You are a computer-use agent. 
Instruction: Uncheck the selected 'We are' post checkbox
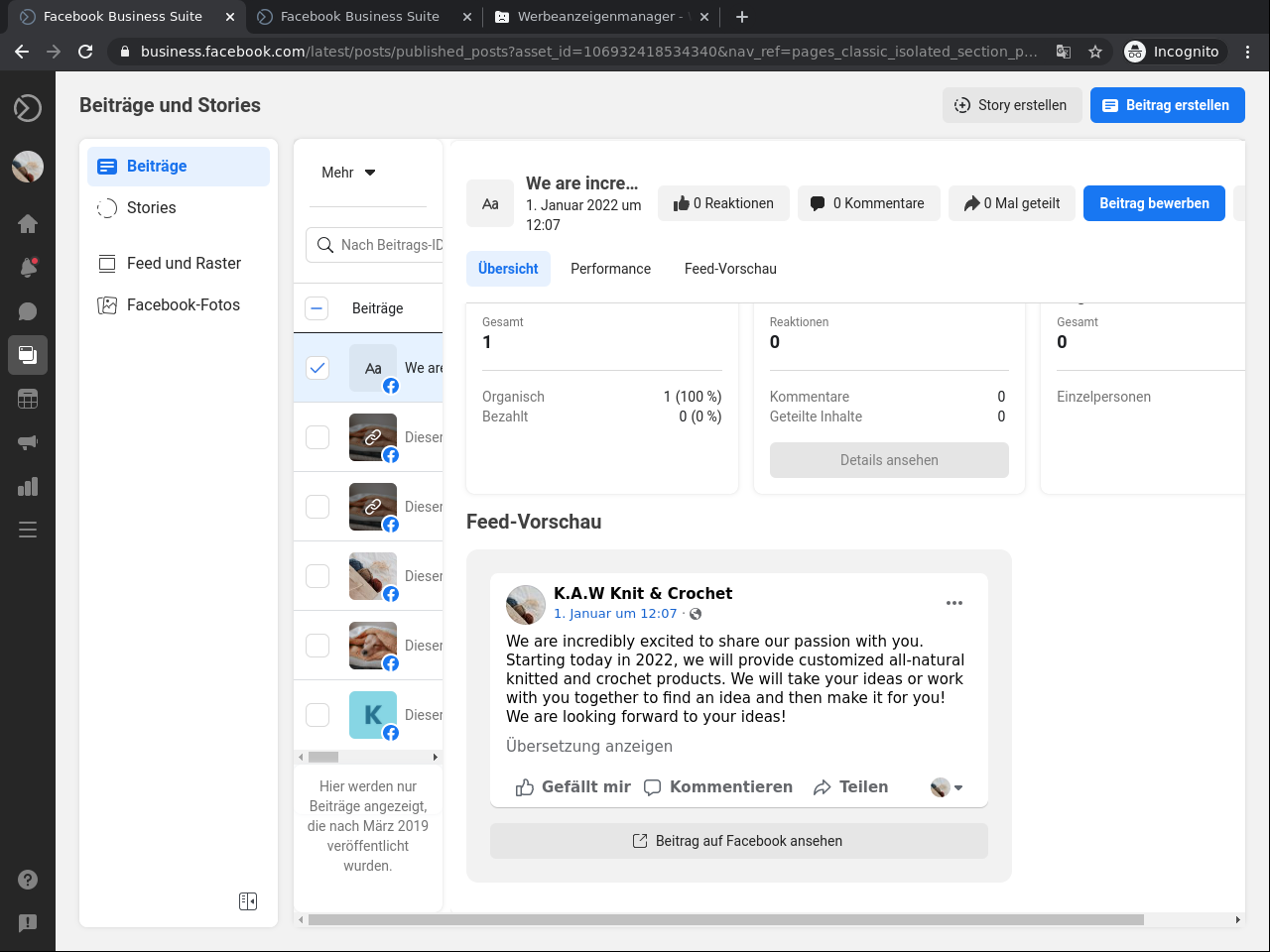(317, 368)
